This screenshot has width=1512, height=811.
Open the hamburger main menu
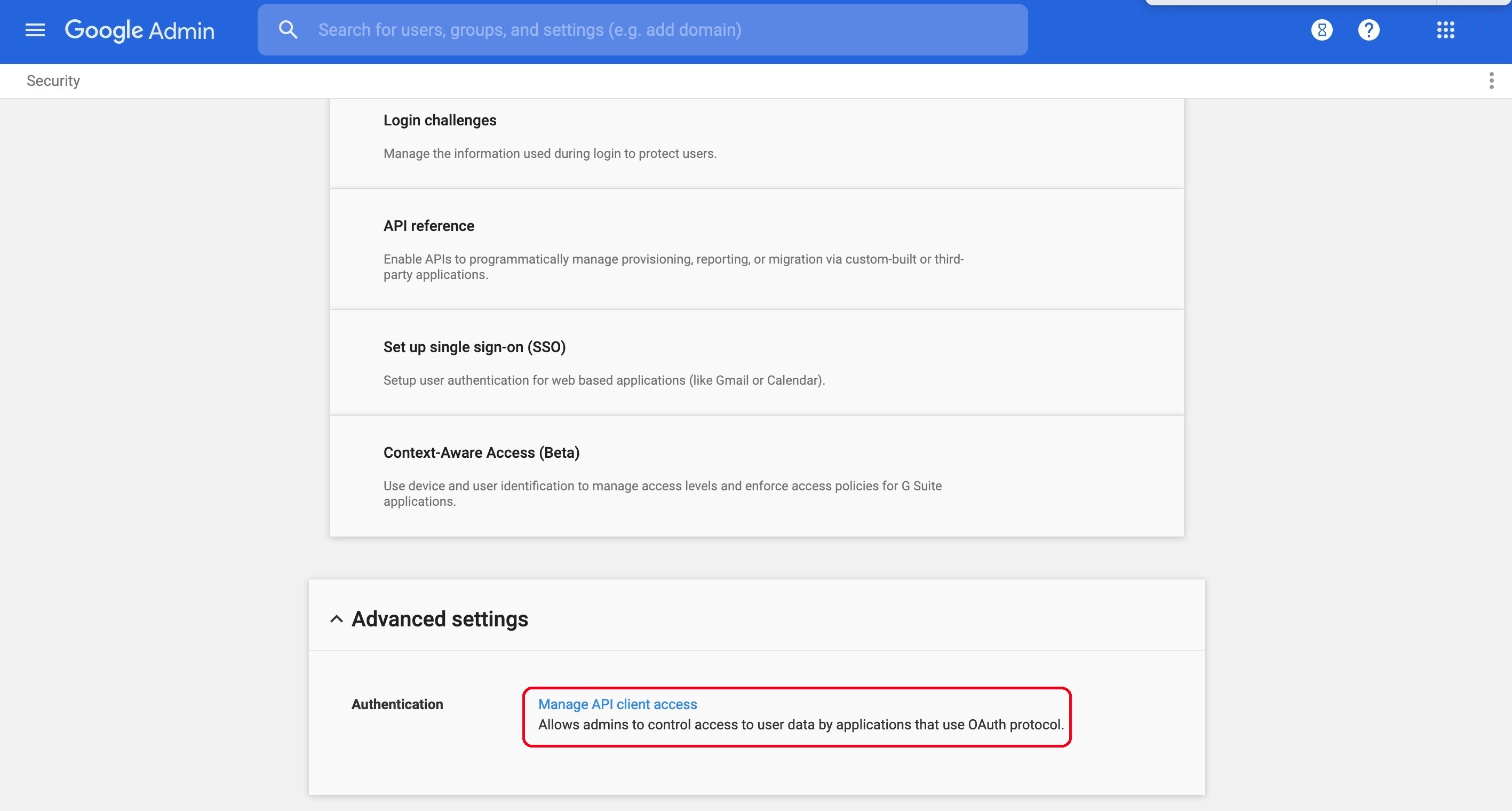pyautogui.click(x=35, y=30)
